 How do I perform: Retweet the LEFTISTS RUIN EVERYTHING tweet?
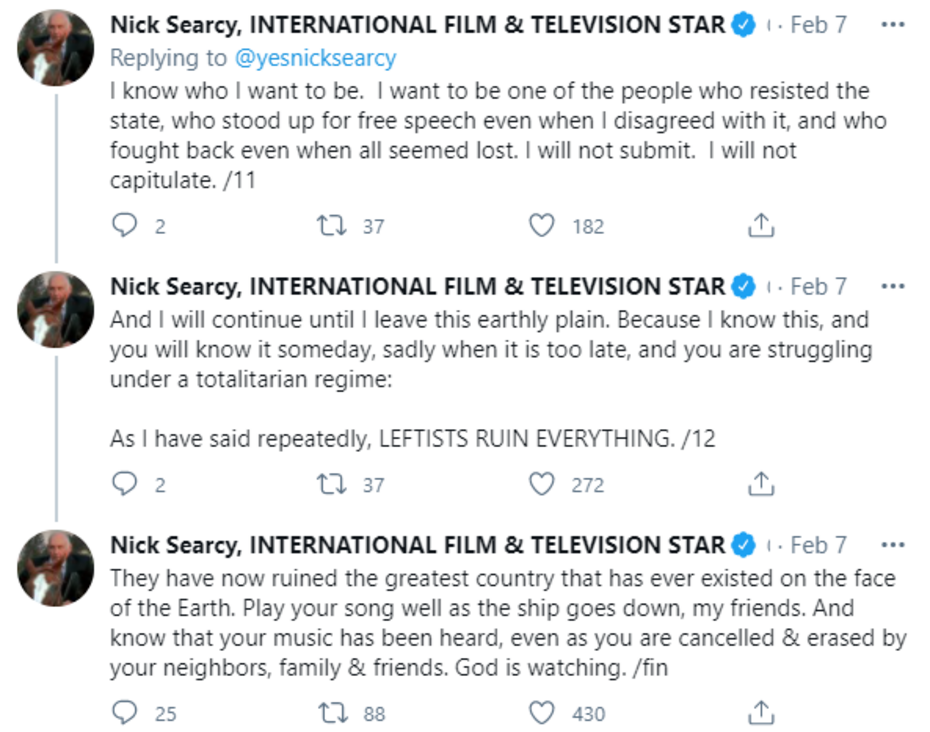[x=327, y=485]
